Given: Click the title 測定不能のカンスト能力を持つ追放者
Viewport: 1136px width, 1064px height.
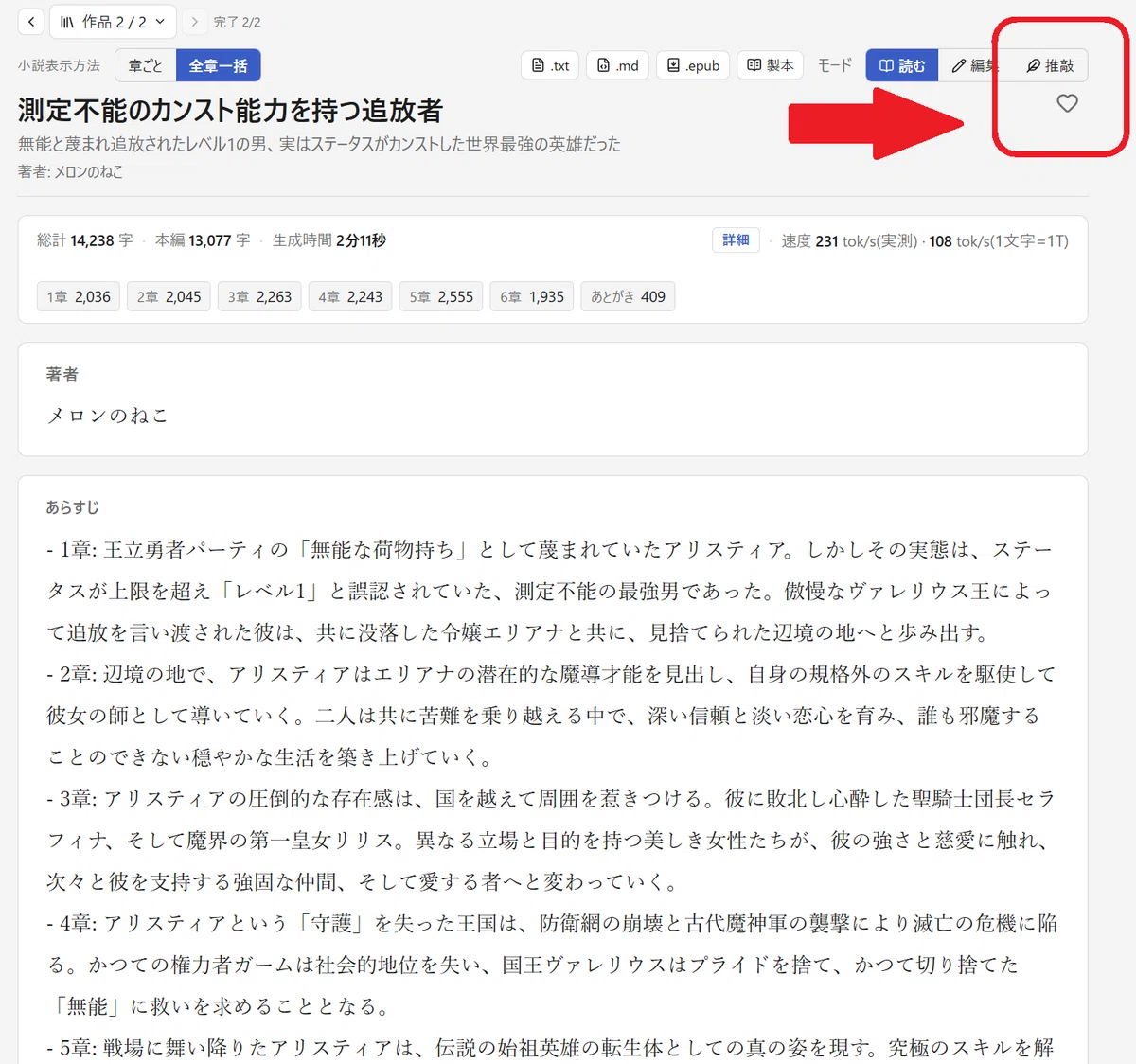Looking at the screenshot, I should (230, 111).
